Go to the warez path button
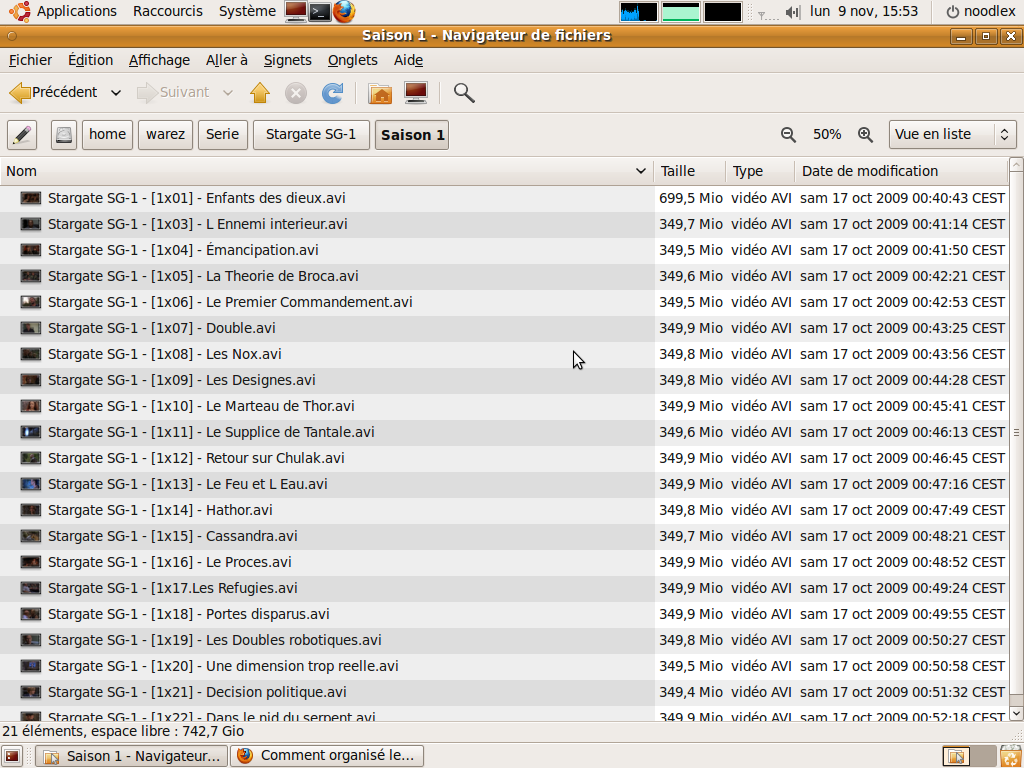Screen dimensions: 1024x768 [165, 135]
